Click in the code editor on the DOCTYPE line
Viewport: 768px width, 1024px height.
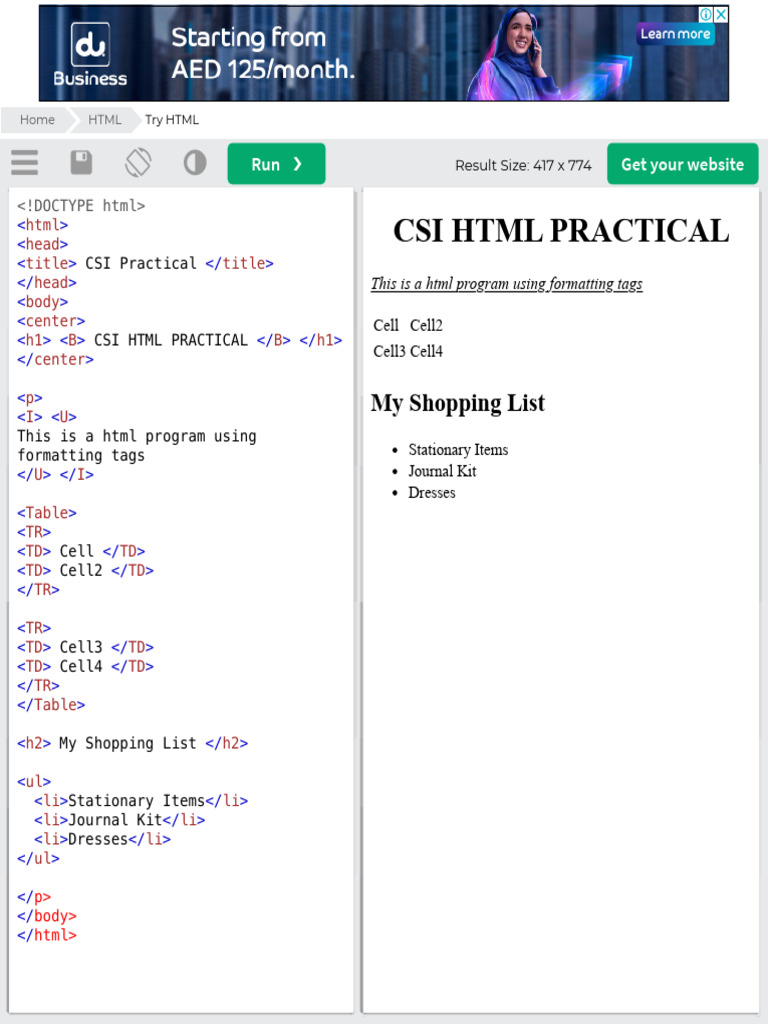81,206
